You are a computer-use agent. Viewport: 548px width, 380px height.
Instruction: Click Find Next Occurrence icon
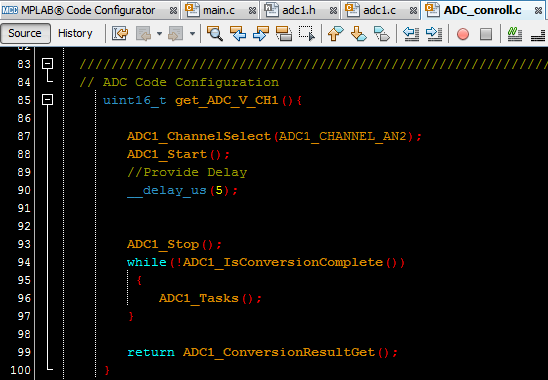click(261, 34)
